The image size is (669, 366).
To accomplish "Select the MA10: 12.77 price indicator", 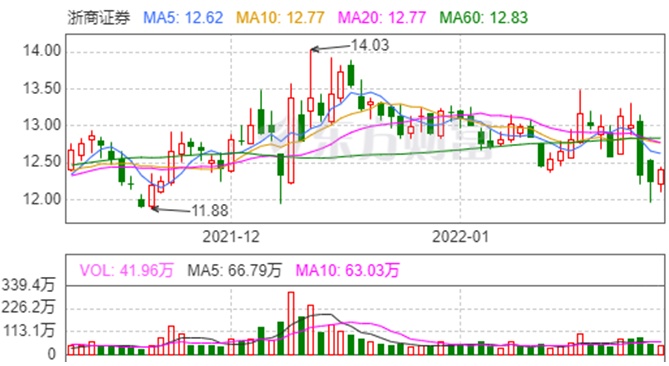I will tap(280, 18).
